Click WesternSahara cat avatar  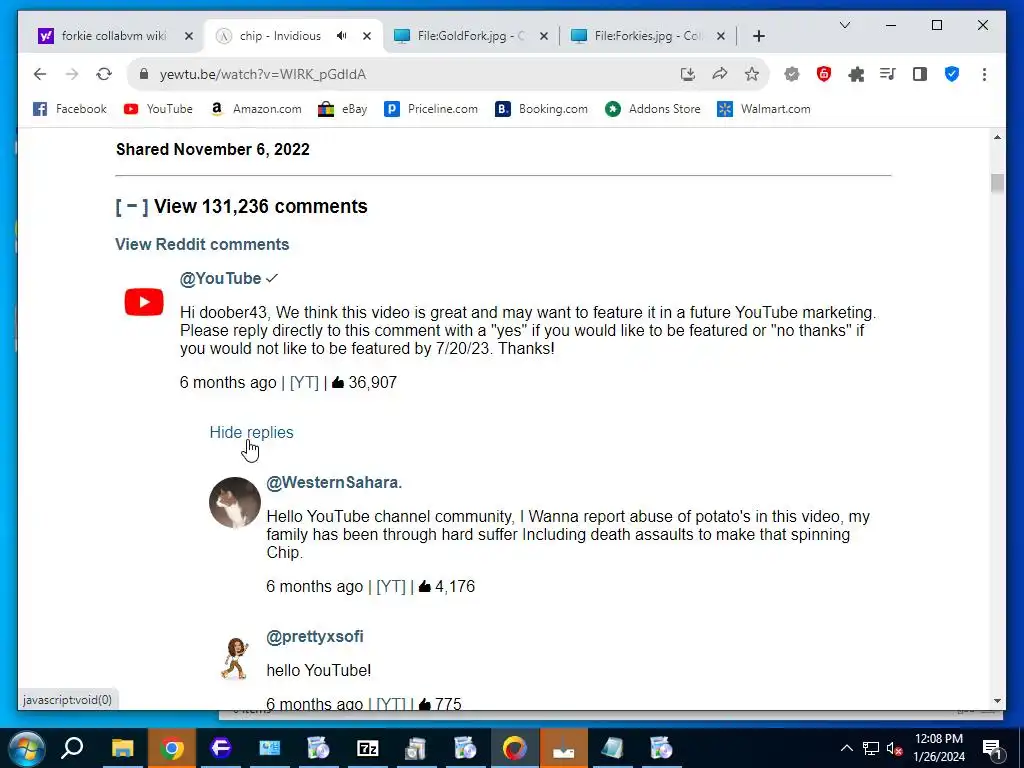235,502
